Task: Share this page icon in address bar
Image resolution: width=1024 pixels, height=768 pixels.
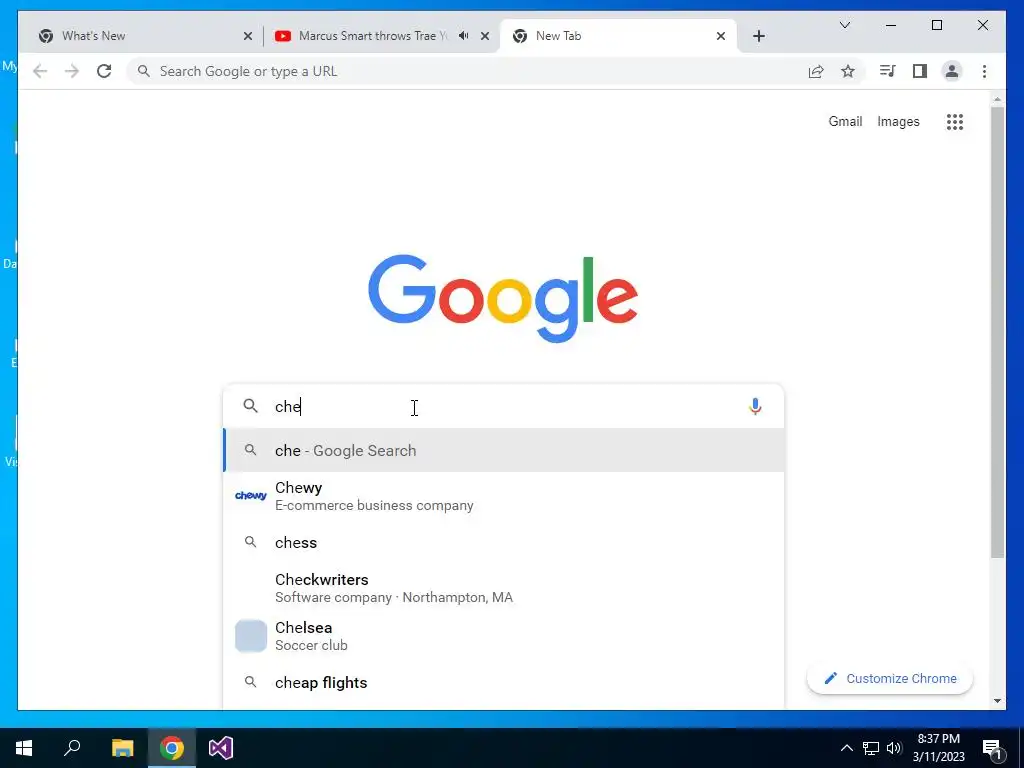Action: [x=816, y=71]
